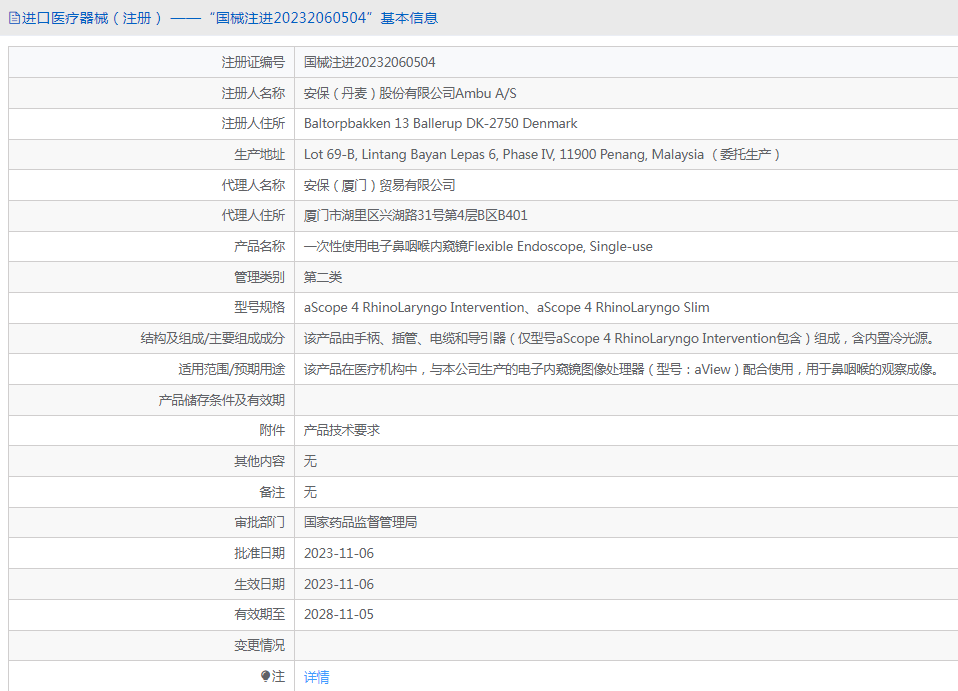Select the 有效期至 label
This screenshot has width=958, height=691.
(x=260, y=614)
